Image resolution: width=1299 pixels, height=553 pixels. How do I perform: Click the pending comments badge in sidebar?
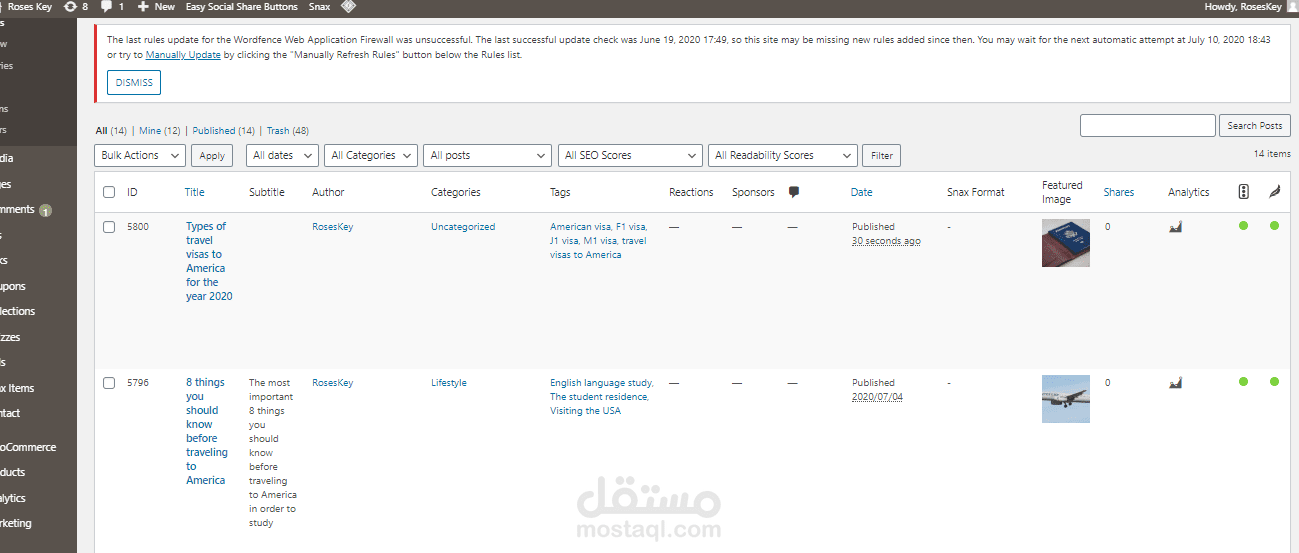pyautogui.click(x=46, y=211)
